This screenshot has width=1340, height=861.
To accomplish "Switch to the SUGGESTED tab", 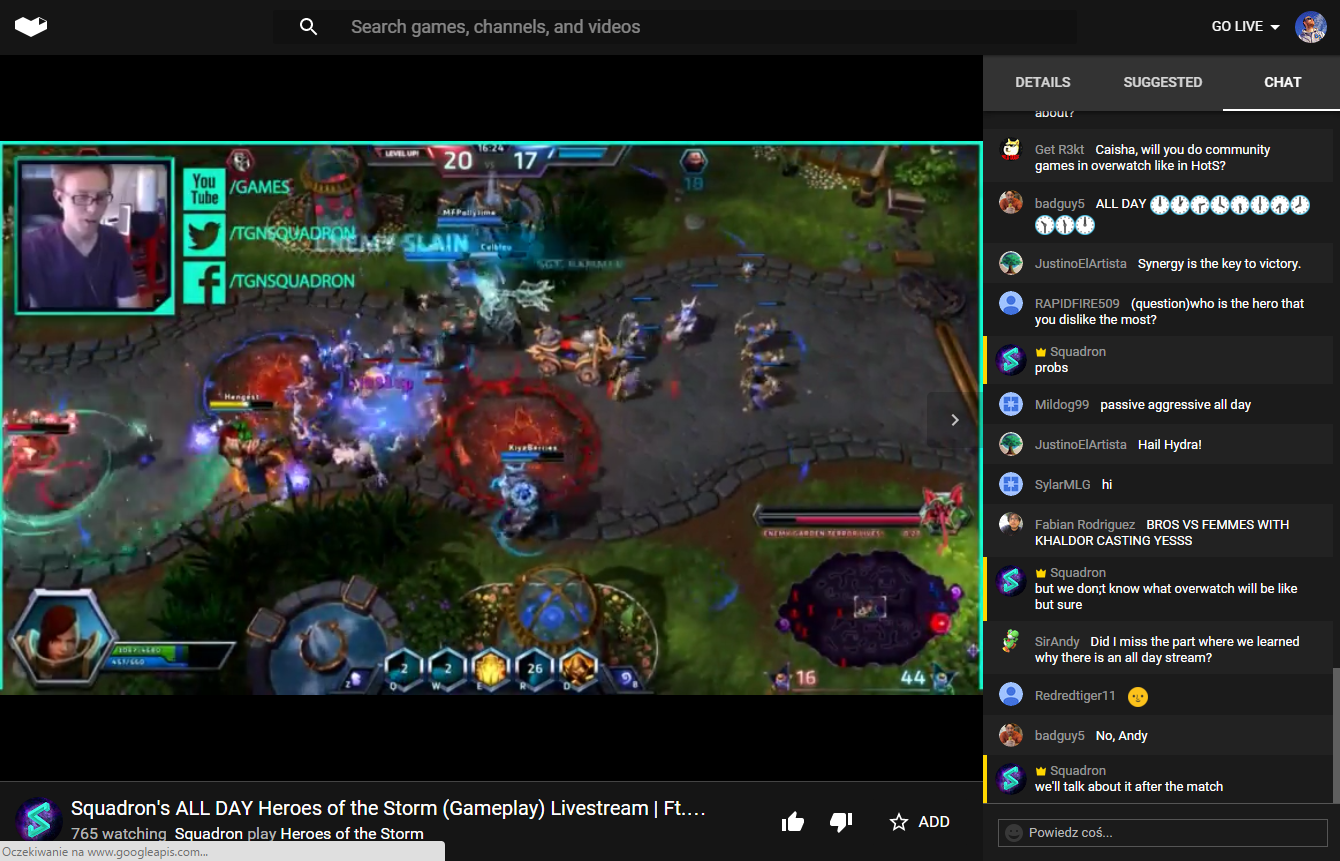I will [x=1162, y=82].
